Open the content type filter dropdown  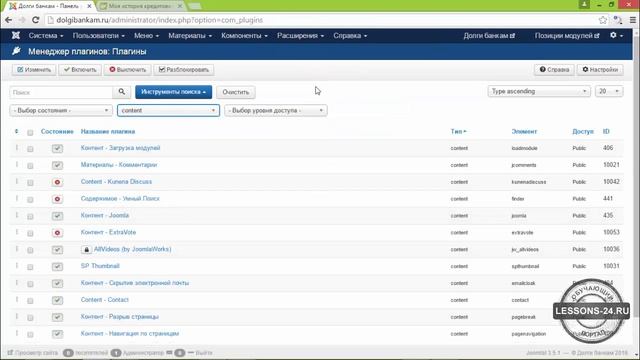168,111
